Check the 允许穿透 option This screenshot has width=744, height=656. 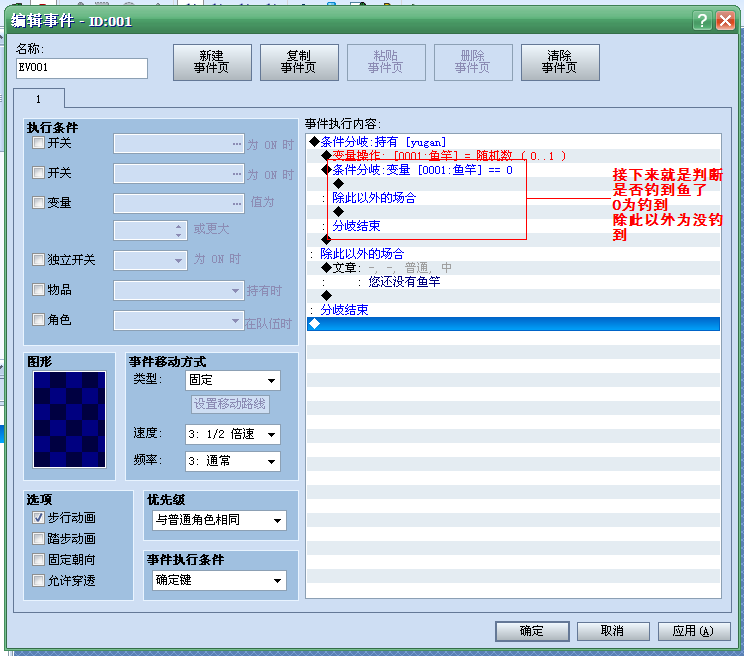pyautogui.click(x=38, y=580)
